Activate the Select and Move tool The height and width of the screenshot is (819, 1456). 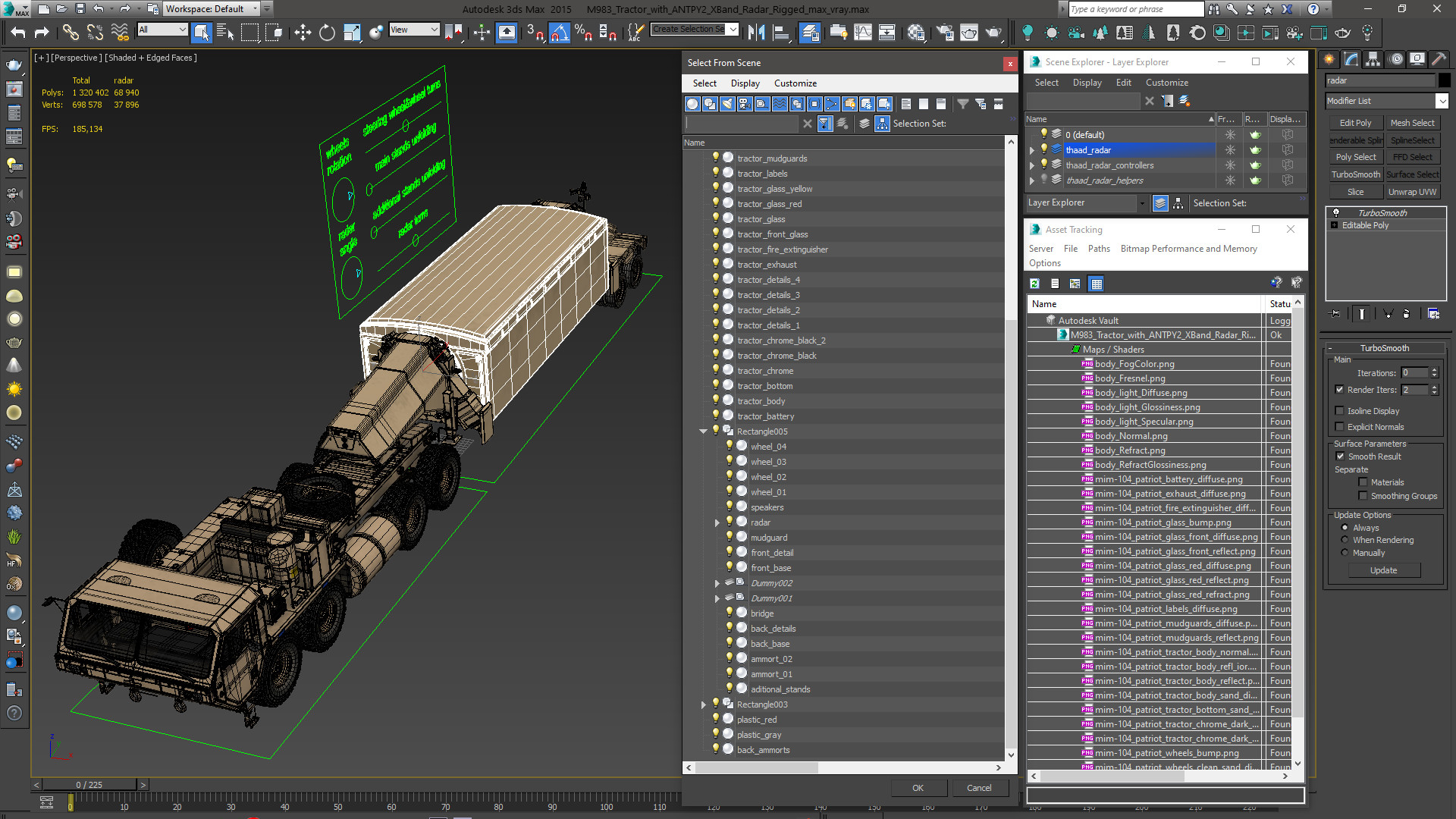point(303,32)
